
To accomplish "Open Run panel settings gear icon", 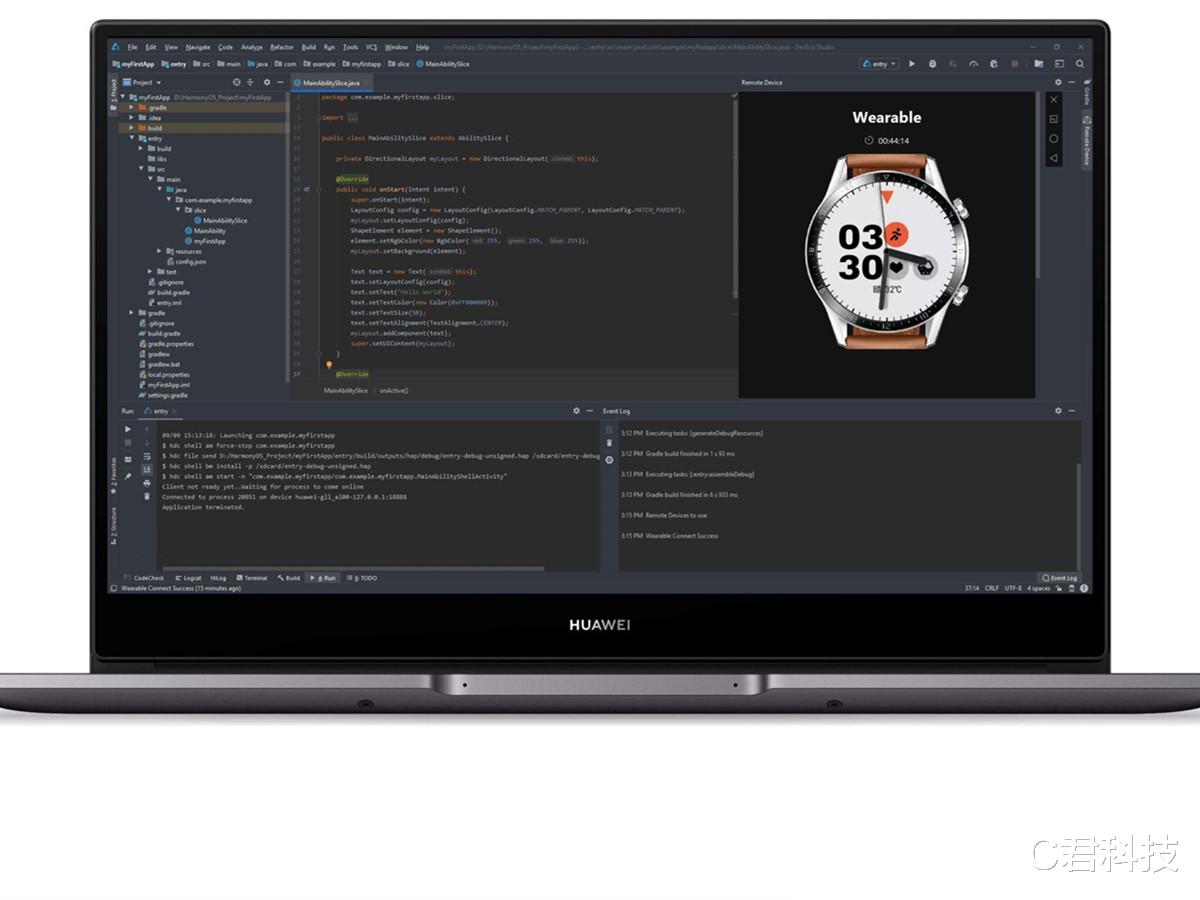I will (x=576, y=411).
